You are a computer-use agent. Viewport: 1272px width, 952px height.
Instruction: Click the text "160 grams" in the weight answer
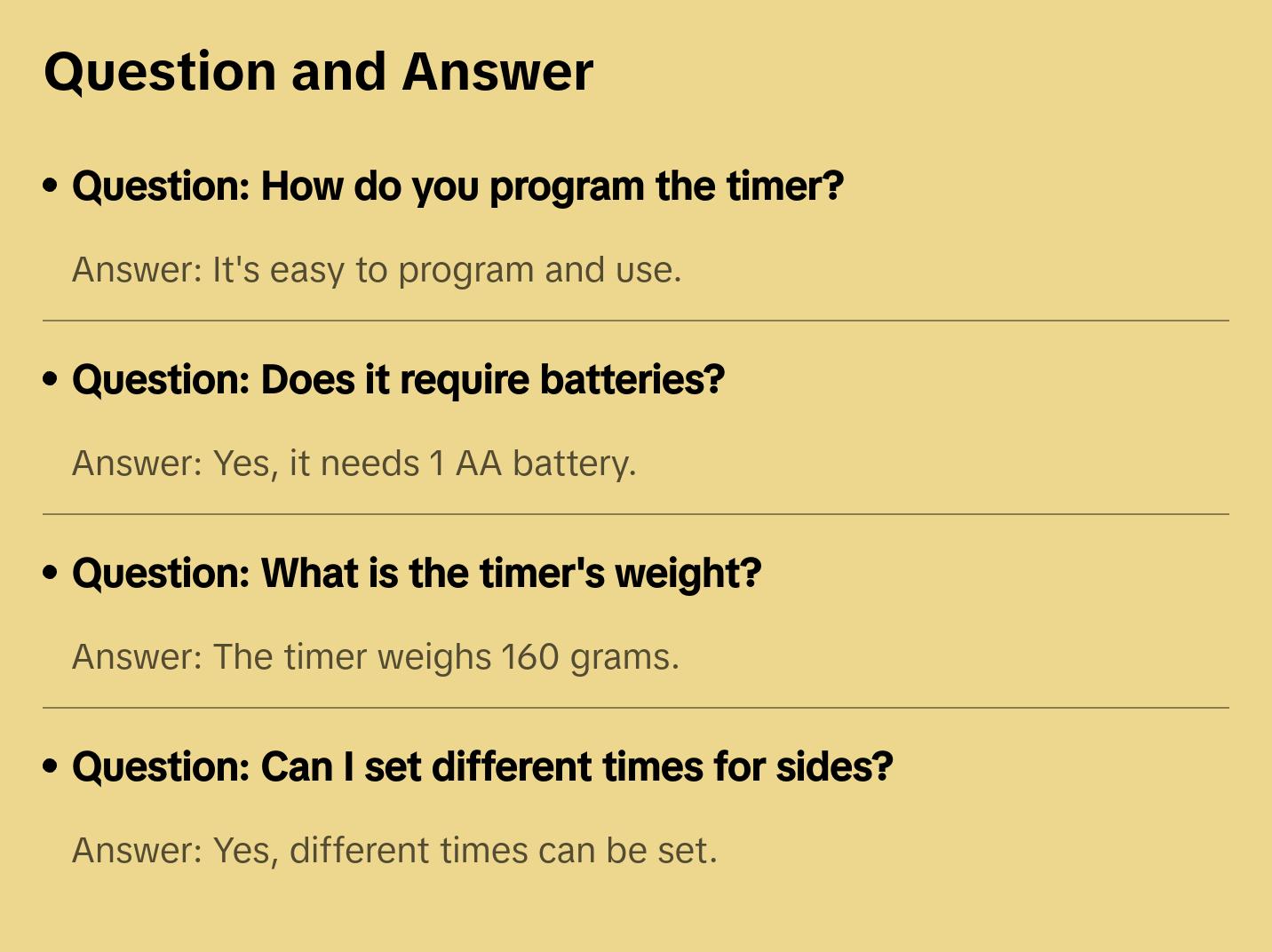(586, 657)
